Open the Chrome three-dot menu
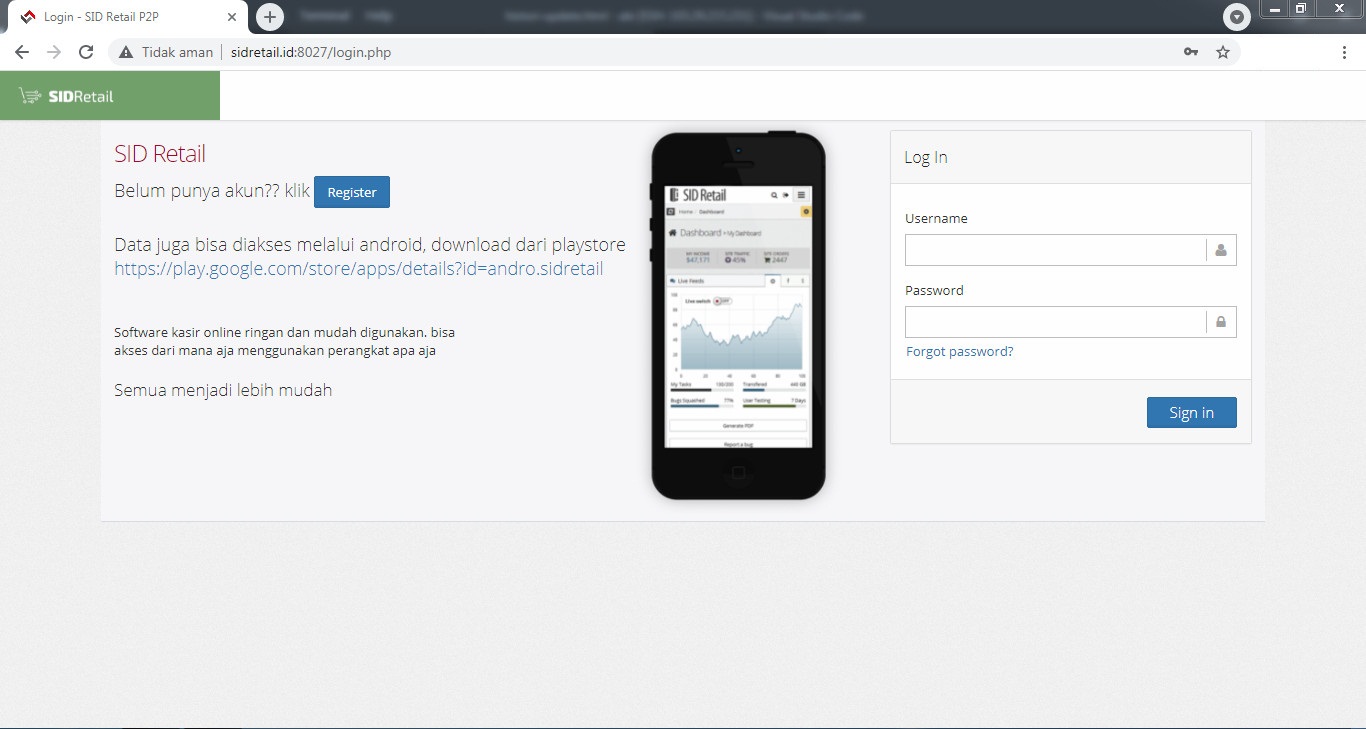The image size is (1366, 729). point(1344,52)
